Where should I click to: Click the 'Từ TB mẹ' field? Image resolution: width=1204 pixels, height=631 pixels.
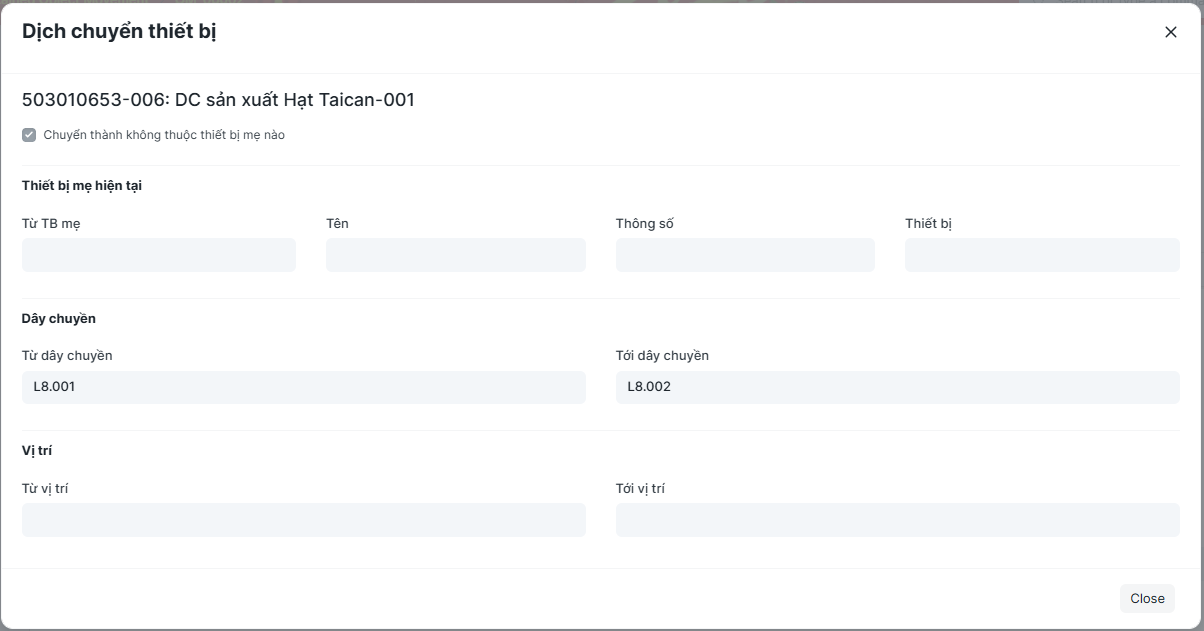[x=159, y=255]
